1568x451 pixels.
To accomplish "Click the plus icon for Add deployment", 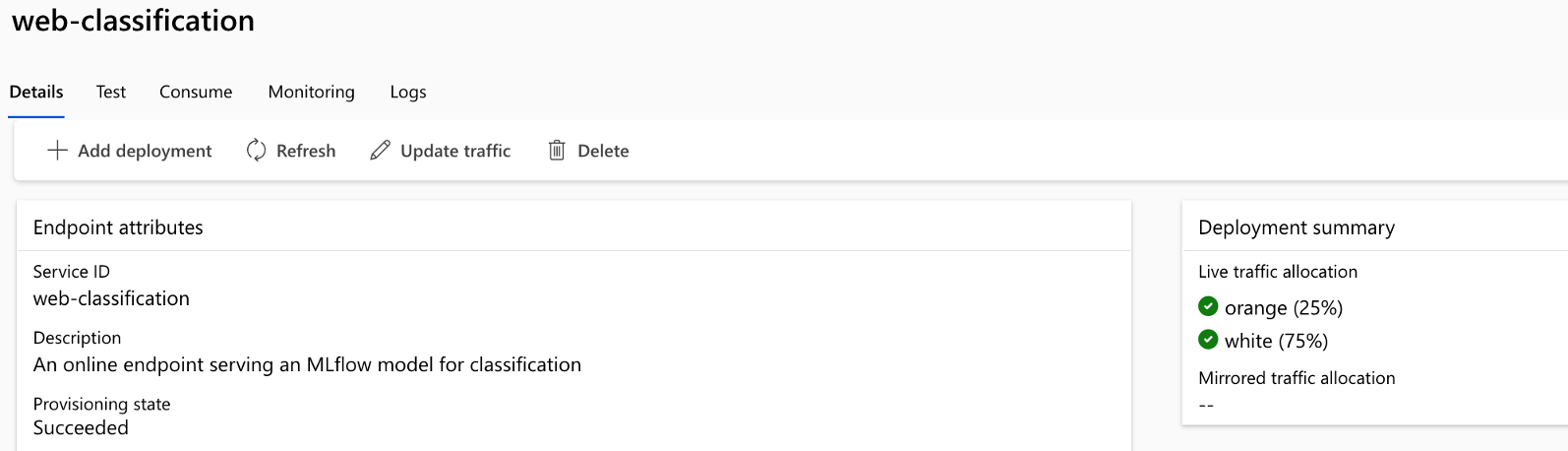I will click(58, 151).
